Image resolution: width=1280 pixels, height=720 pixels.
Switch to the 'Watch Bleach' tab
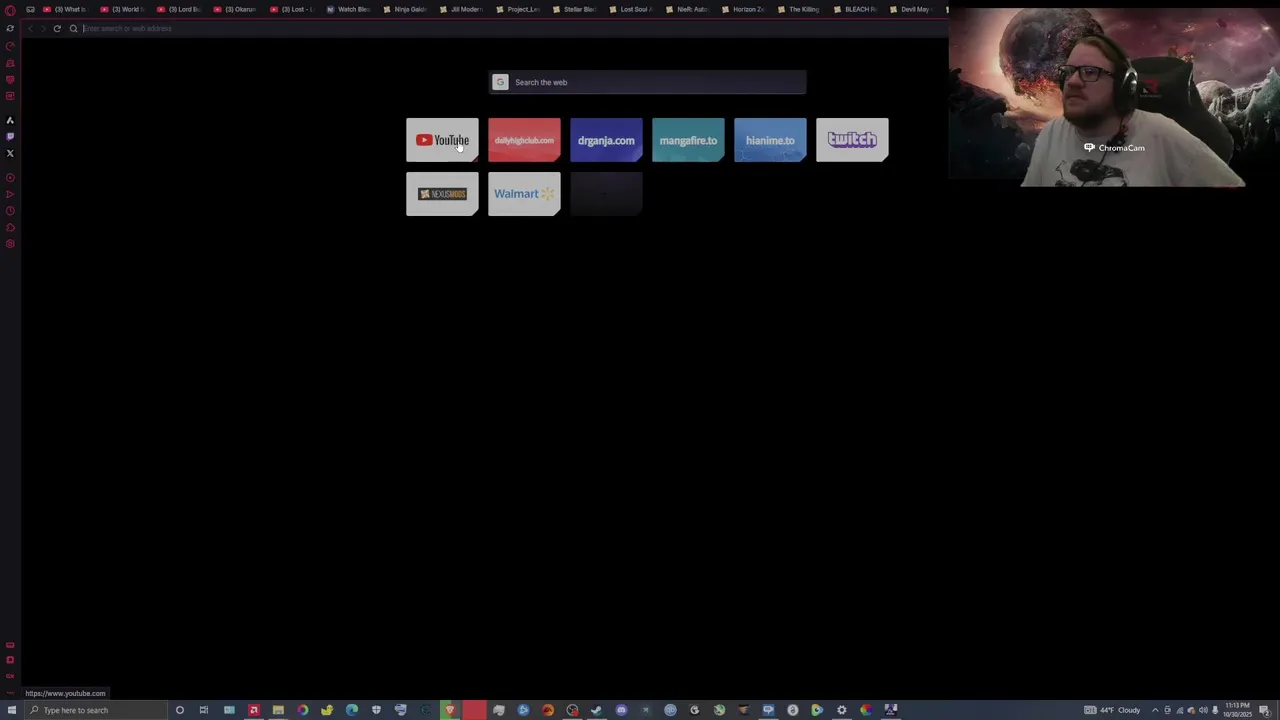[350, 9]
